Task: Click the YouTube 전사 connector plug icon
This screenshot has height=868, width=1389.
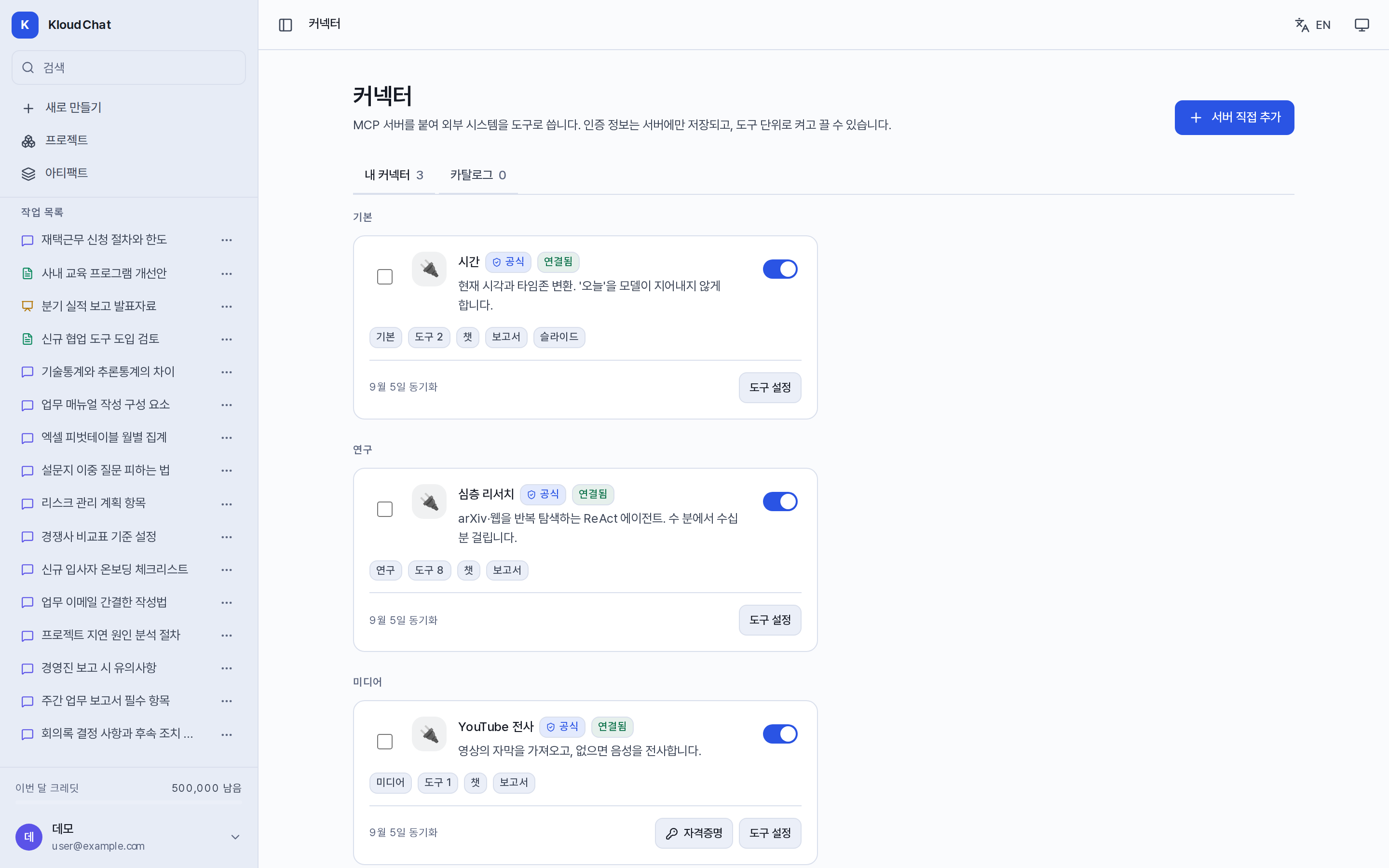Action: (429, 733)
